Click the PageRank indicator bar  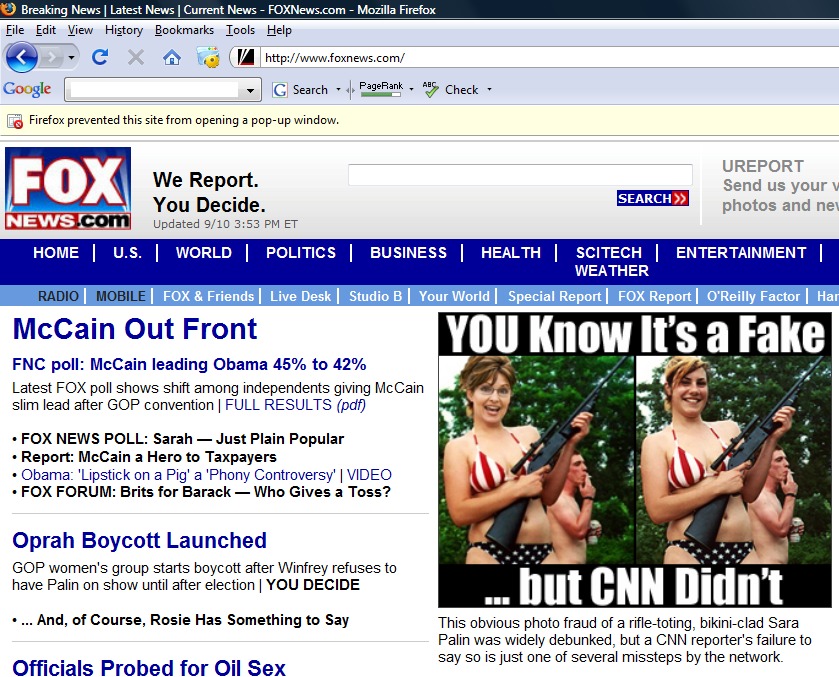380,93
